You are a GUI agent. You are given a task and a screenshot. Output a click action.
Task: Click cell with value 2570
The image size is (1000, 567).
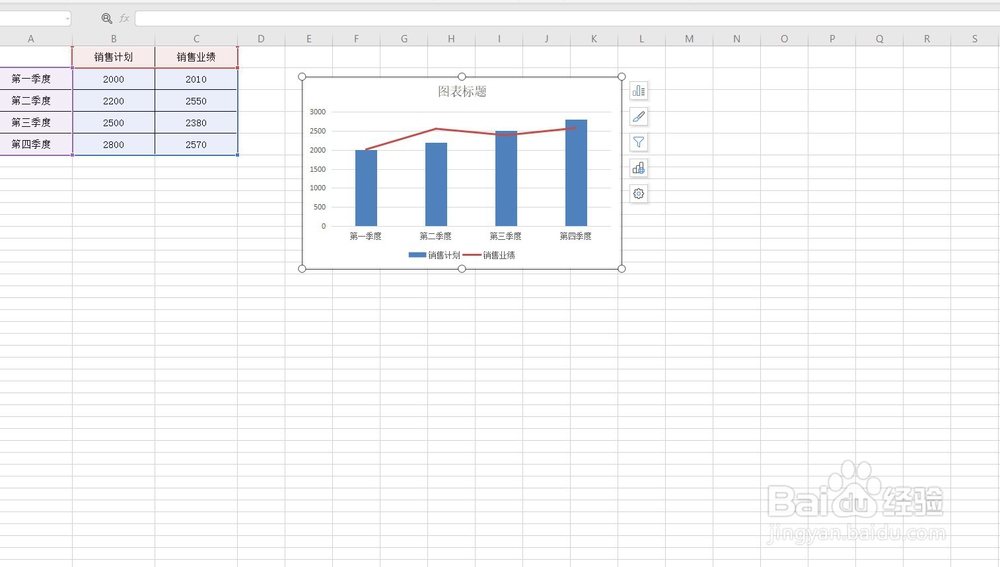pyautogui.click(x=196, y=144)
